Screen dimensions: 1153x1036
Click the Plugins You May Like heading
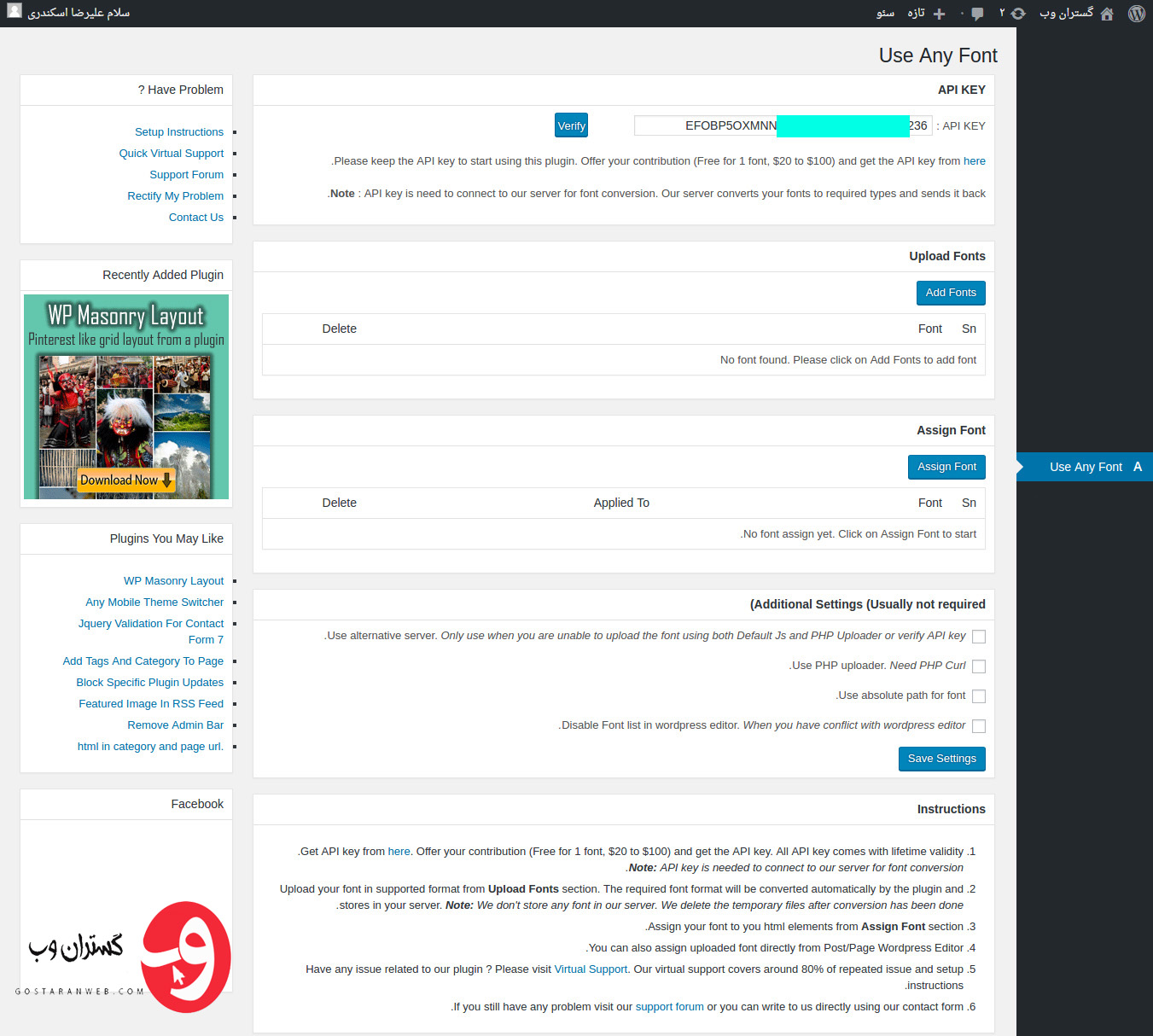pos(166,538)
